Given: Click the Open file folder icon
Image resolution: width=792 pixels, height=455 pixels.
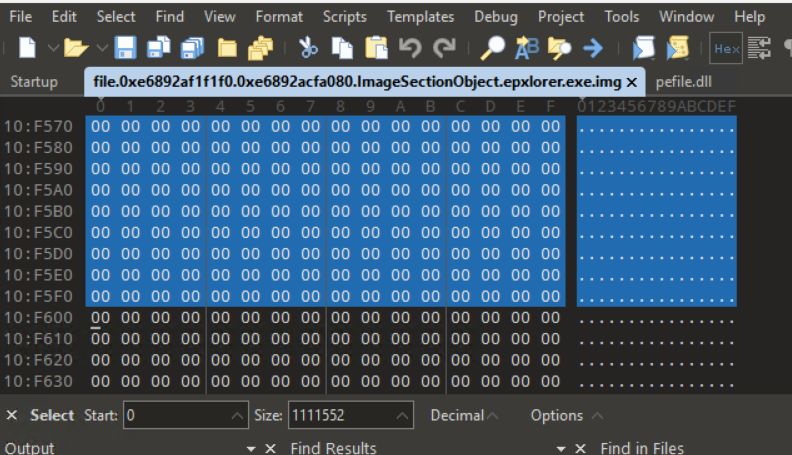Looking at the screenshot, I should pos(76,48).
